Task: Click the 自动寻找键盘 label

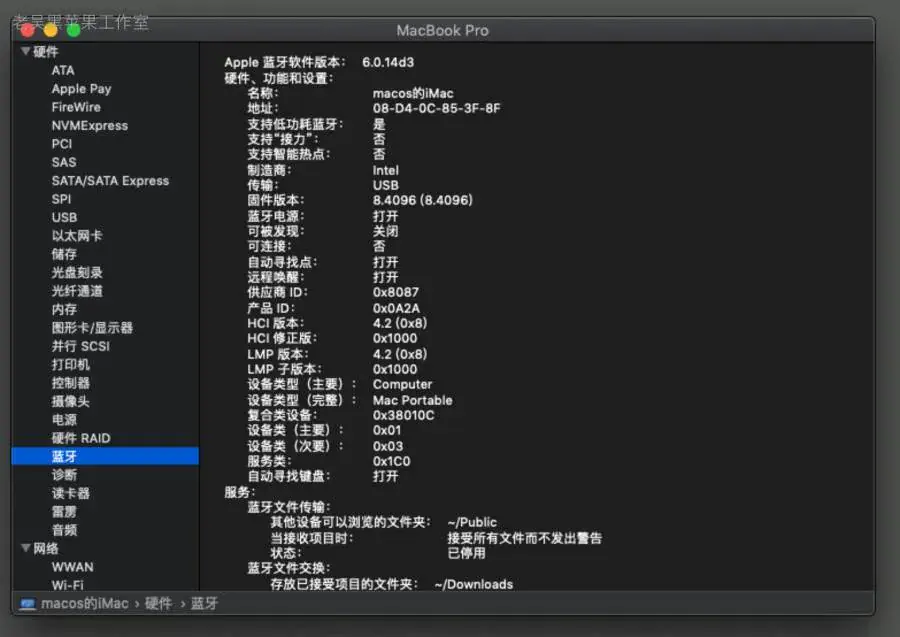Action: click(x=289, y=476)
